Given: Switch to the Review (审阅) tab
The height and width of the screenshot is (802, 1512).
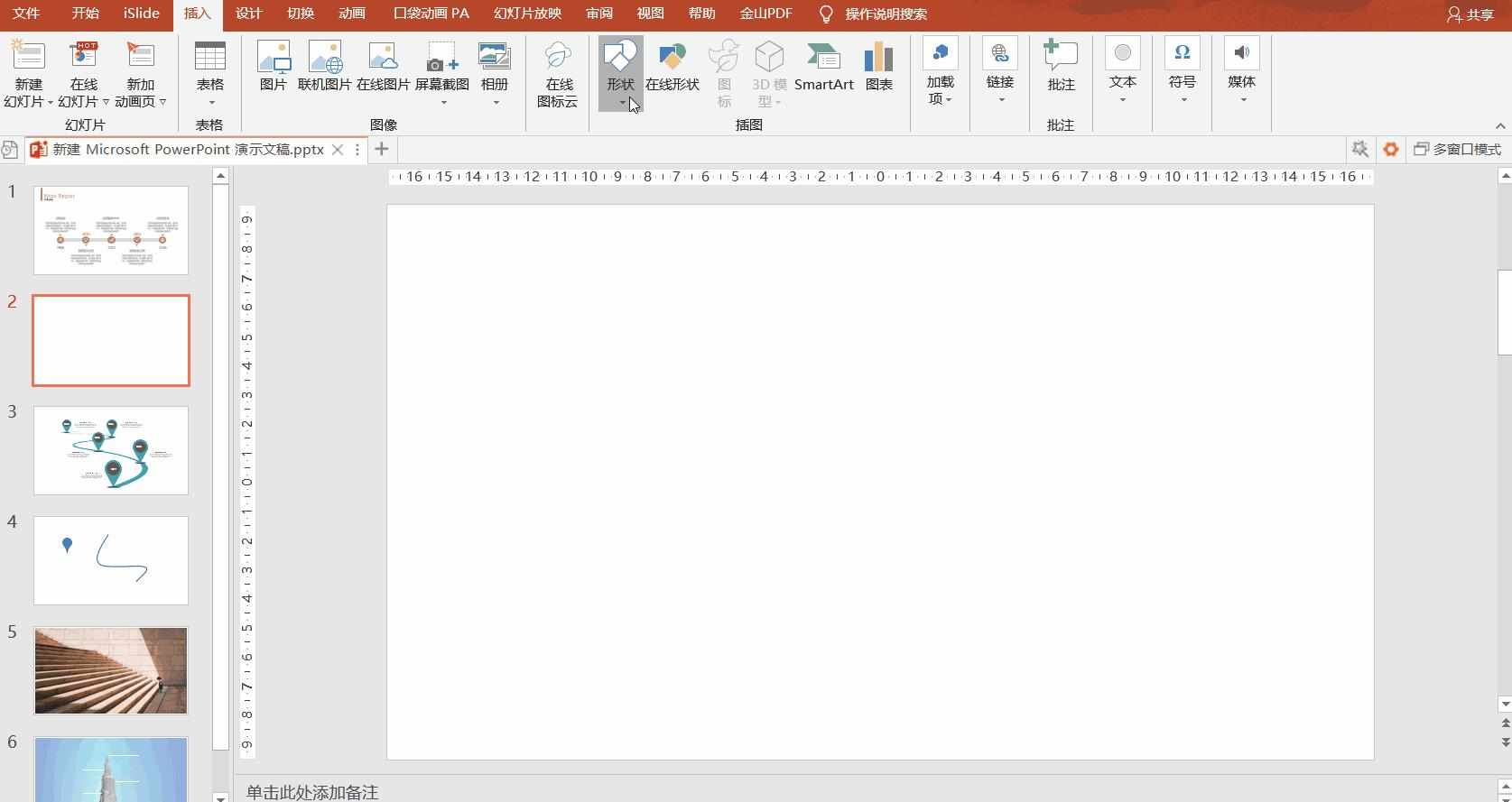Looking at the screenshot, I should [598, 14].
